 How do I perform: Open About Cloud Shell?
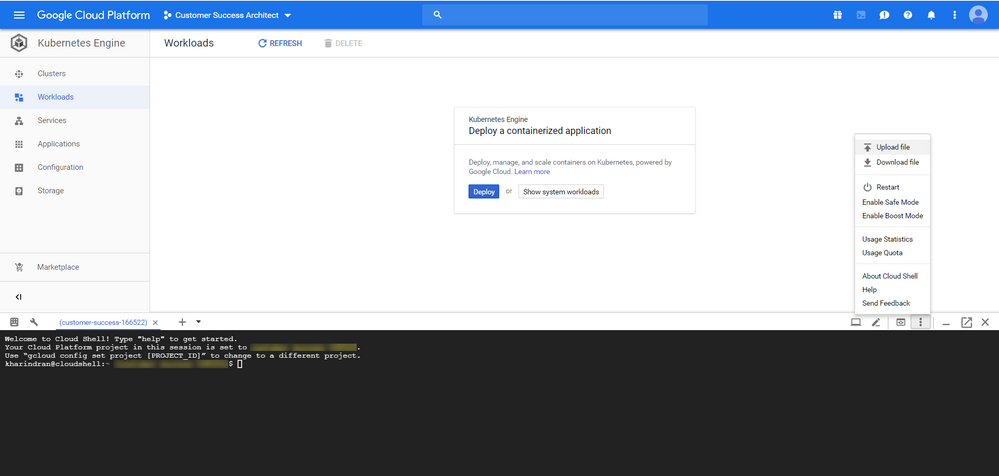[x=893, y=277]
